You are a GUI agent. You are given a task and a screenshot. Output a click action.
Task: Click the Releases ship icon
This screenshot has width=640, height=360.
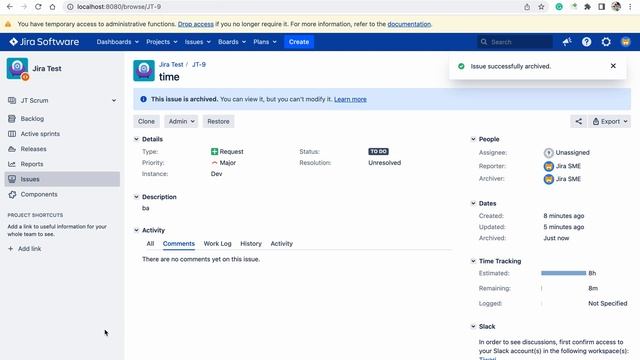click(12, 149)
